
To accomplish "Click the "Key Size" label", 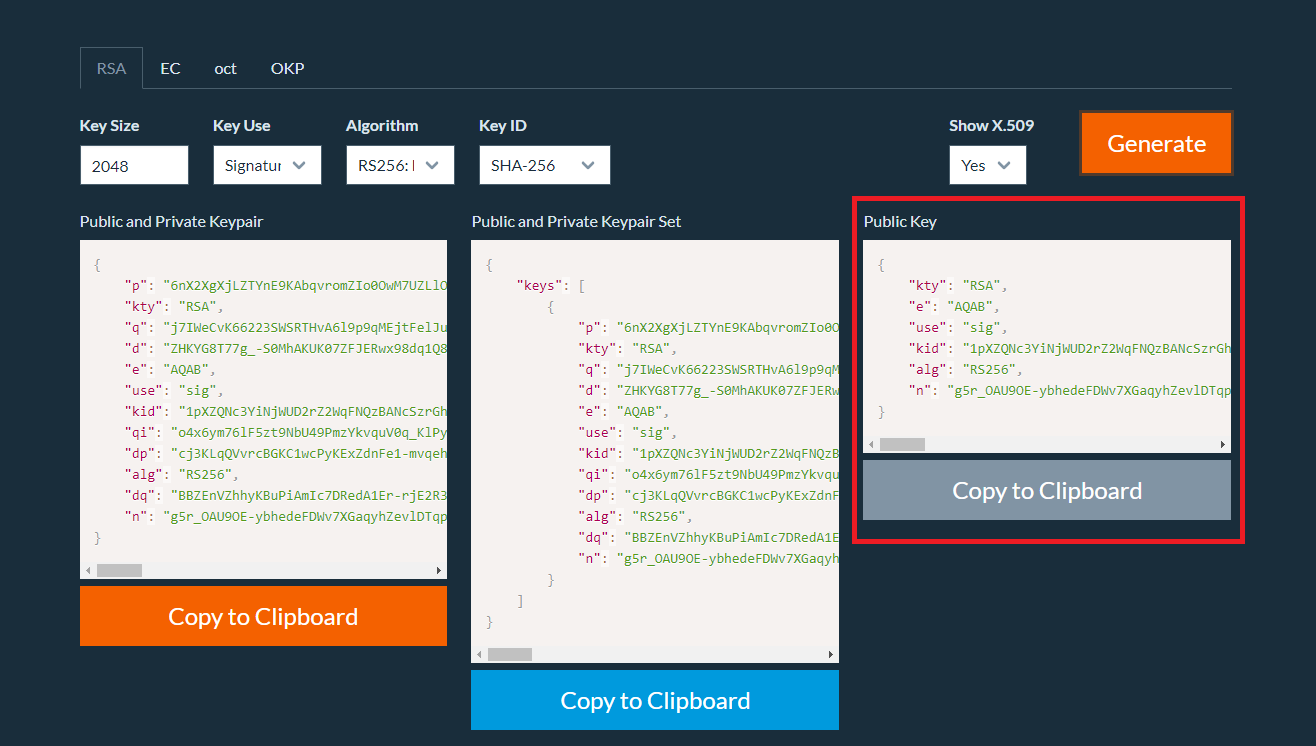I will 109,126.
